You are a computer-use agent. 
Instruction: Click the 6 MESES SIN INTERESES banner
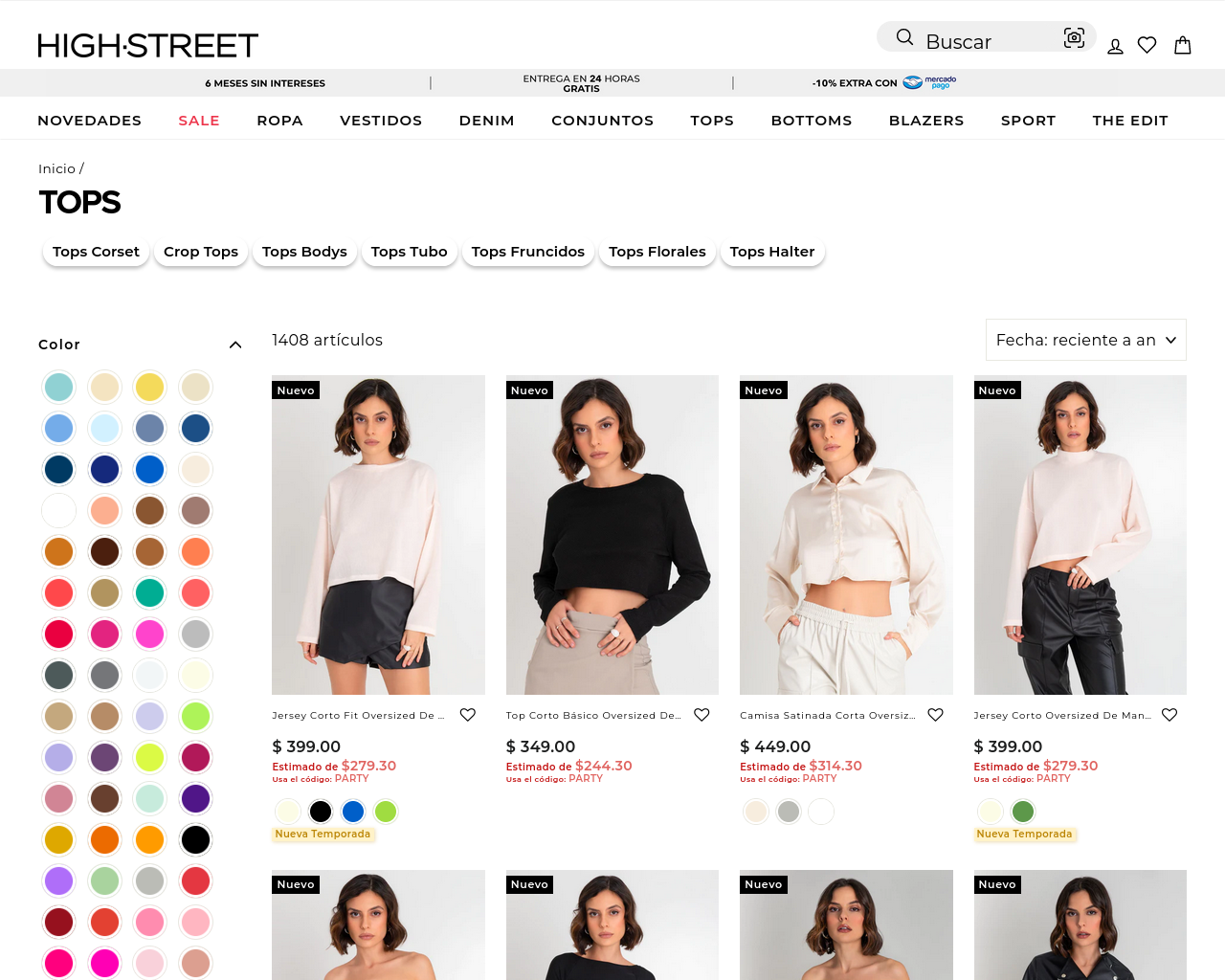tap(265, 83)
